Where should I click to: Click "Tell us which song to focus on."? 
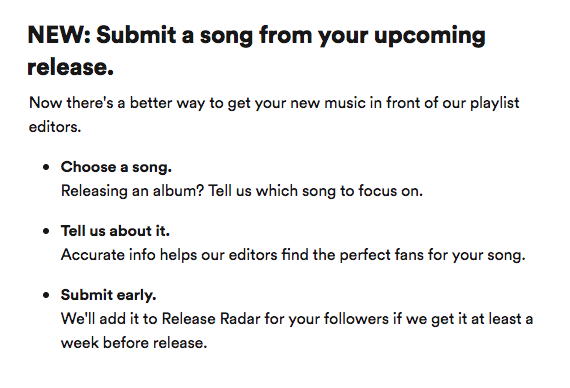pyautogui.click(x=315, y=191)
